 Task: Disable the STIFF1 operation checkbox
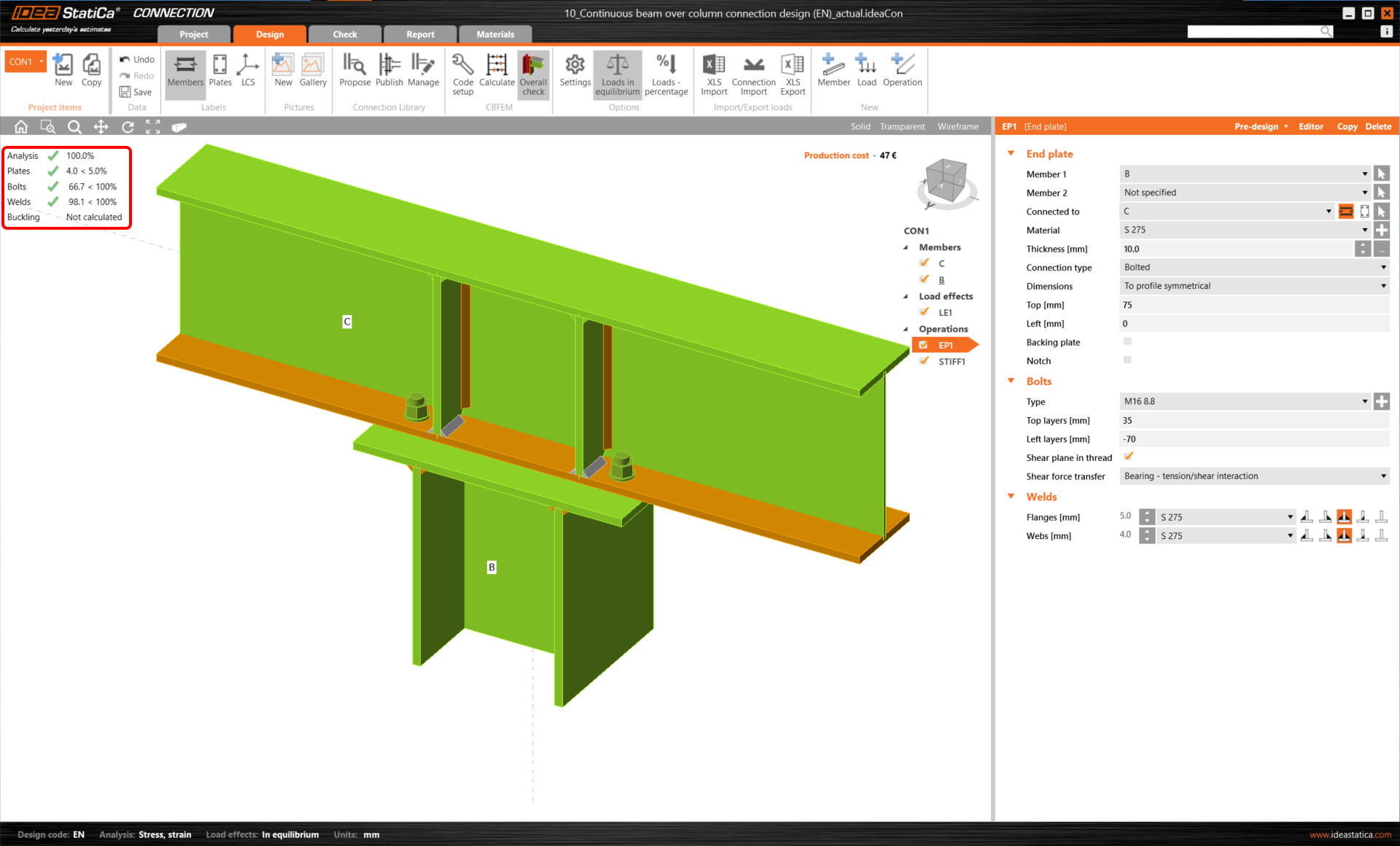(924, 361)
